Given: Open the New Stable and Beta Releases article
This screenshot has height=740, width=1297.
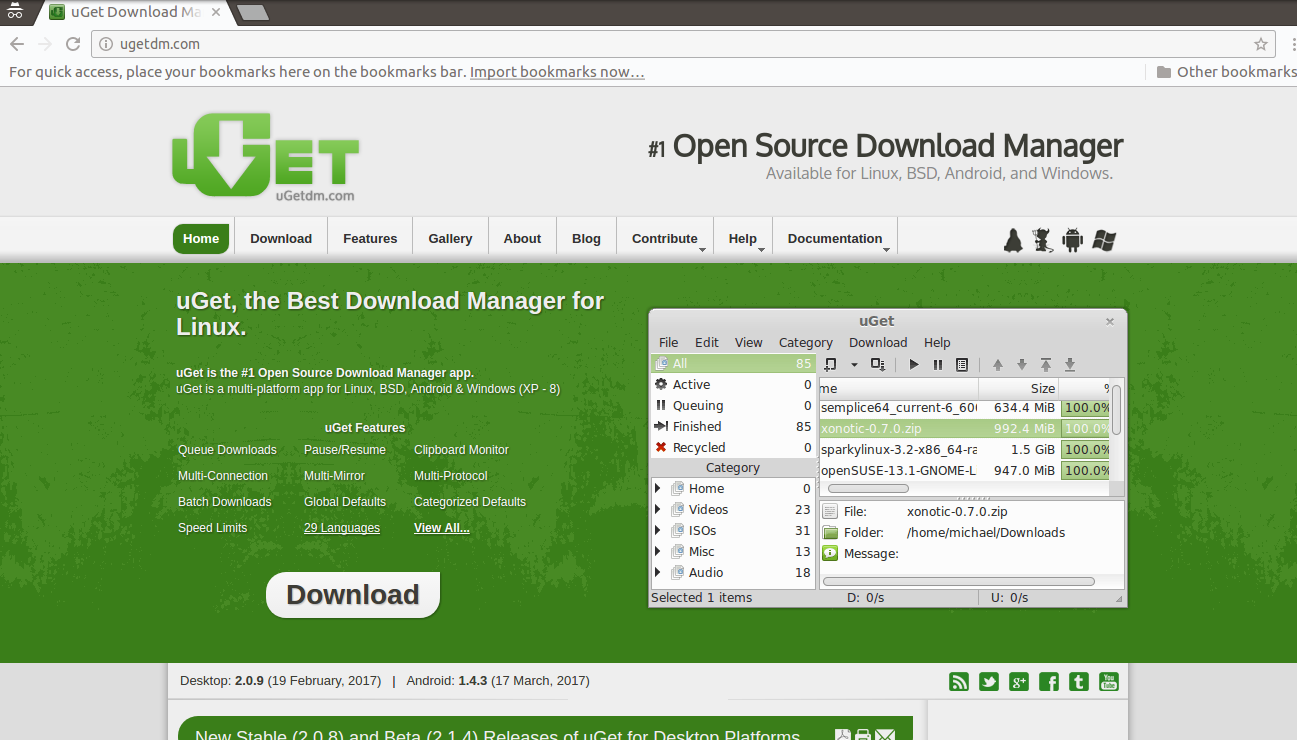Looking at the screenshot, I should (x=497, y=736).
